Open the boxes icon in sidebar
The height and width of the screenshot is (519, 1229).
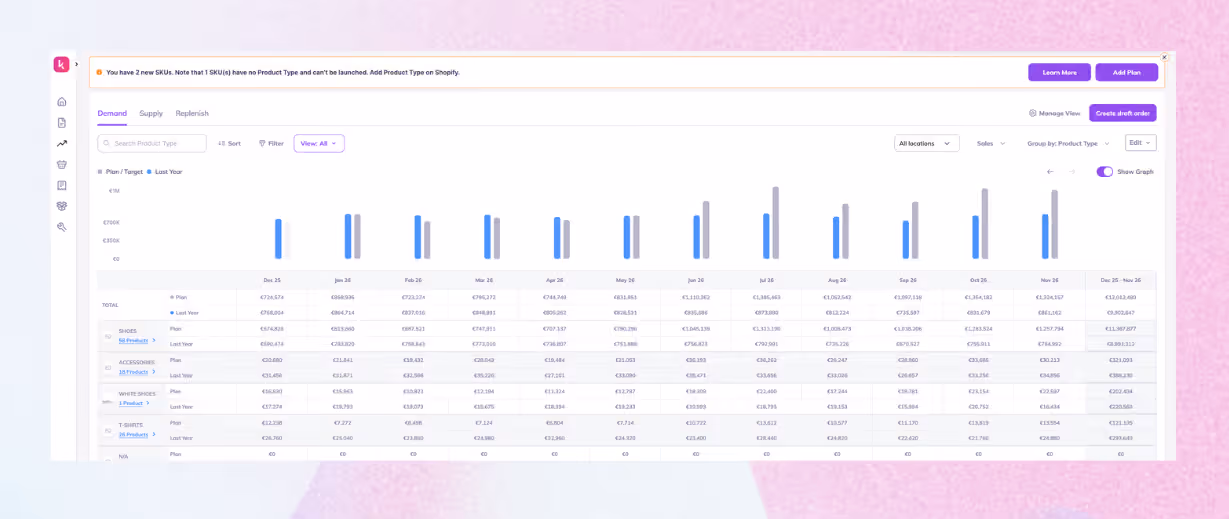coord(61,206)
